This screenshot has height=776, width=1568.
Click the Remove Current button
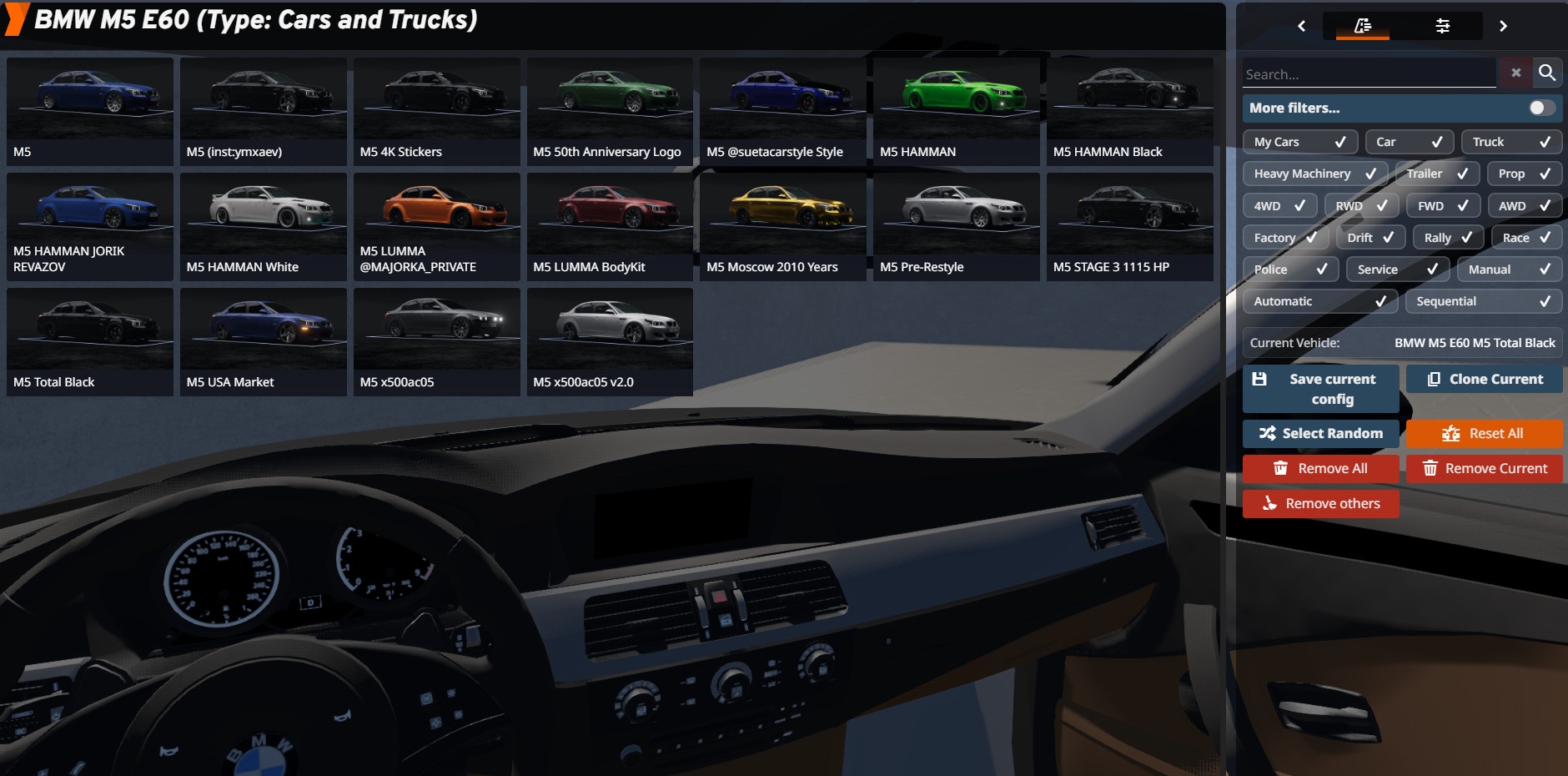tap(1485, 469)
